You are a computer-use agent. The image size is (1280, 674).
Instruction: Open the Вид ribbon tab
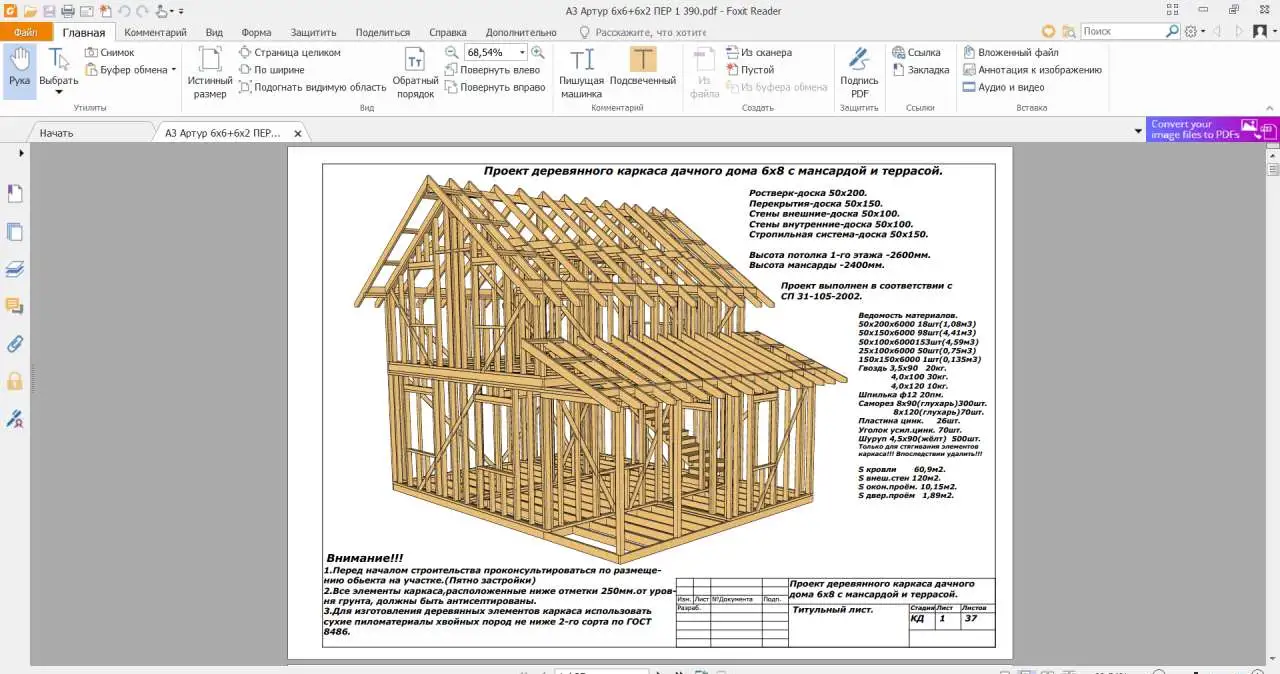[214, 32]
